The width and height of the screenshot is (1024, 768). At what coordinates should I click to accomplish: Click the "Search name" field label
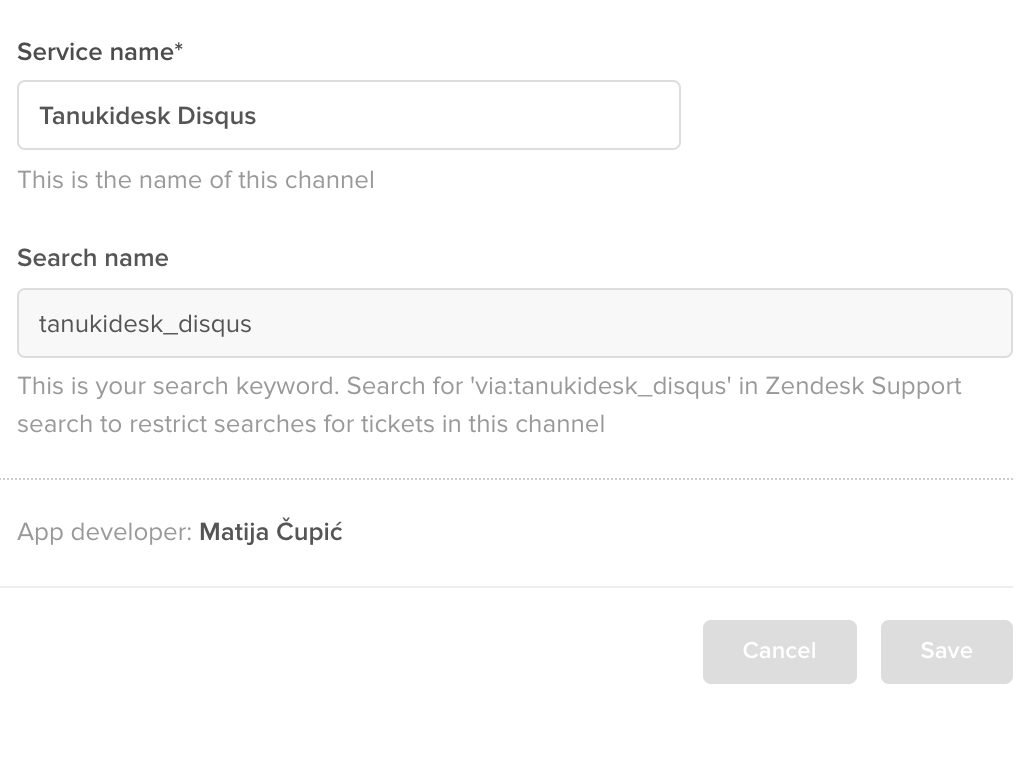[93, 258]
